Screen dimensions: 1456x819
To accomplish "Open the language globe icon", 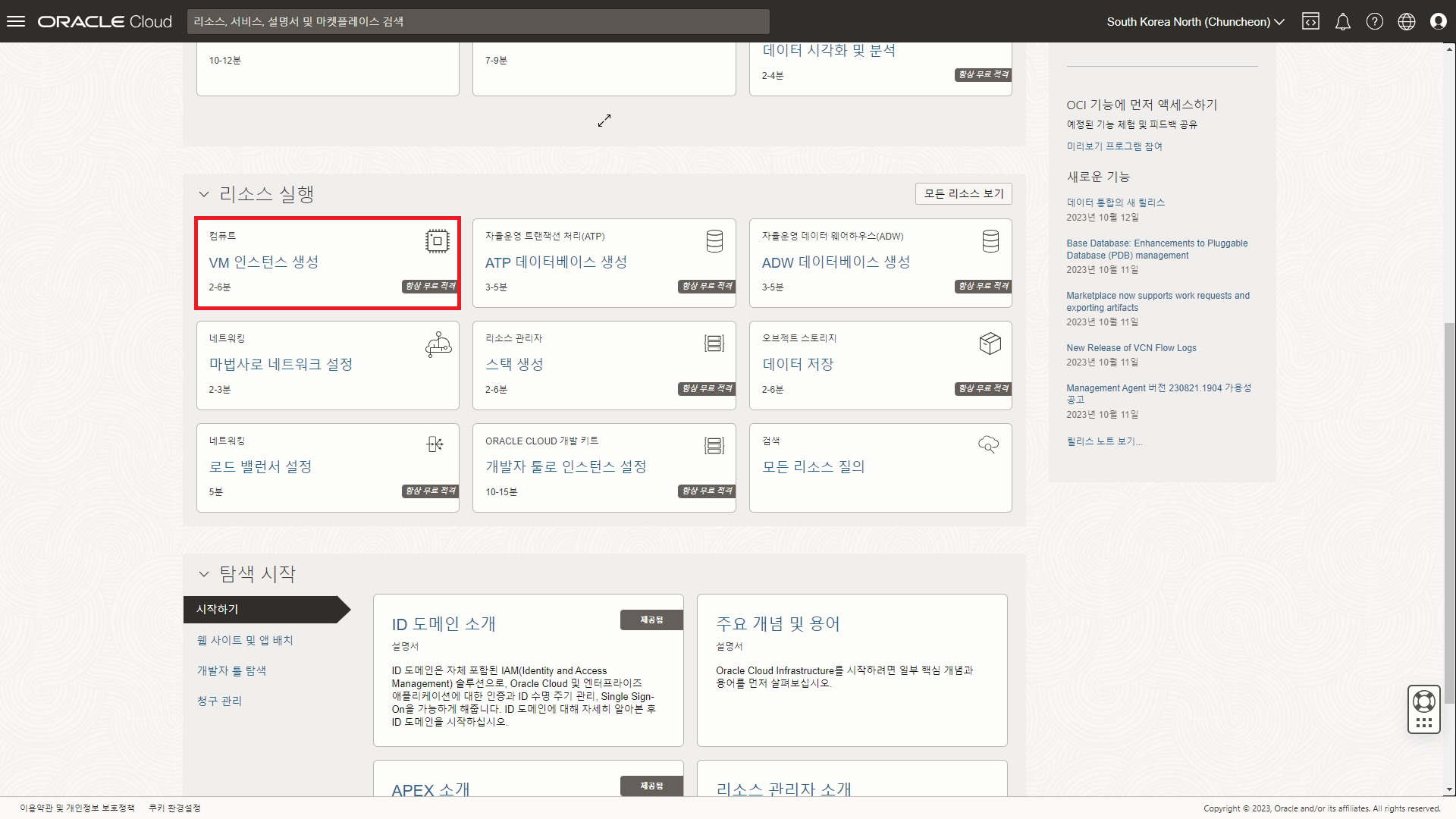I will click(x=1406, y=21).
